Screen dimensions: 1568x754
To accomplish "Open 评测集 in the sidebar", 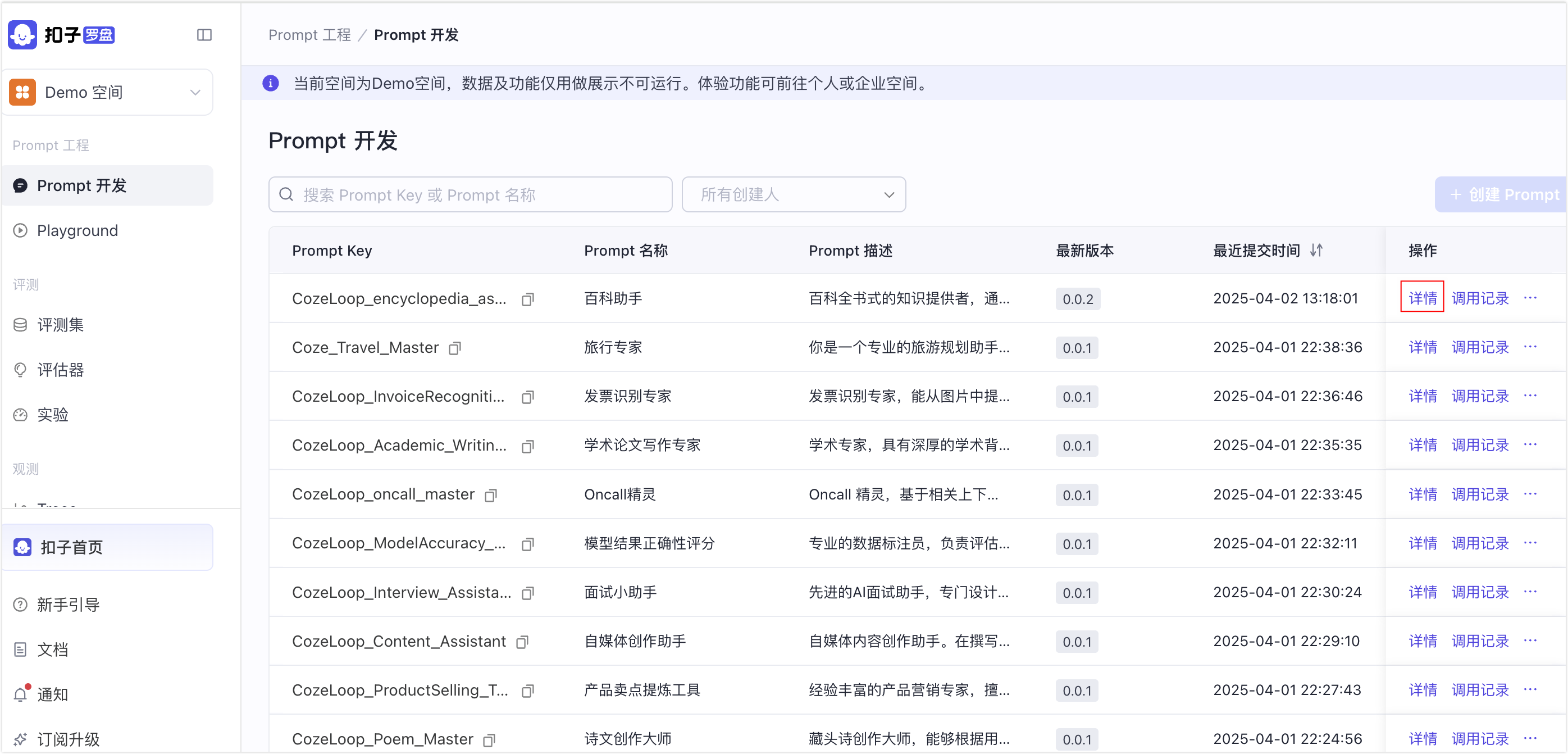I will (108, 325).
